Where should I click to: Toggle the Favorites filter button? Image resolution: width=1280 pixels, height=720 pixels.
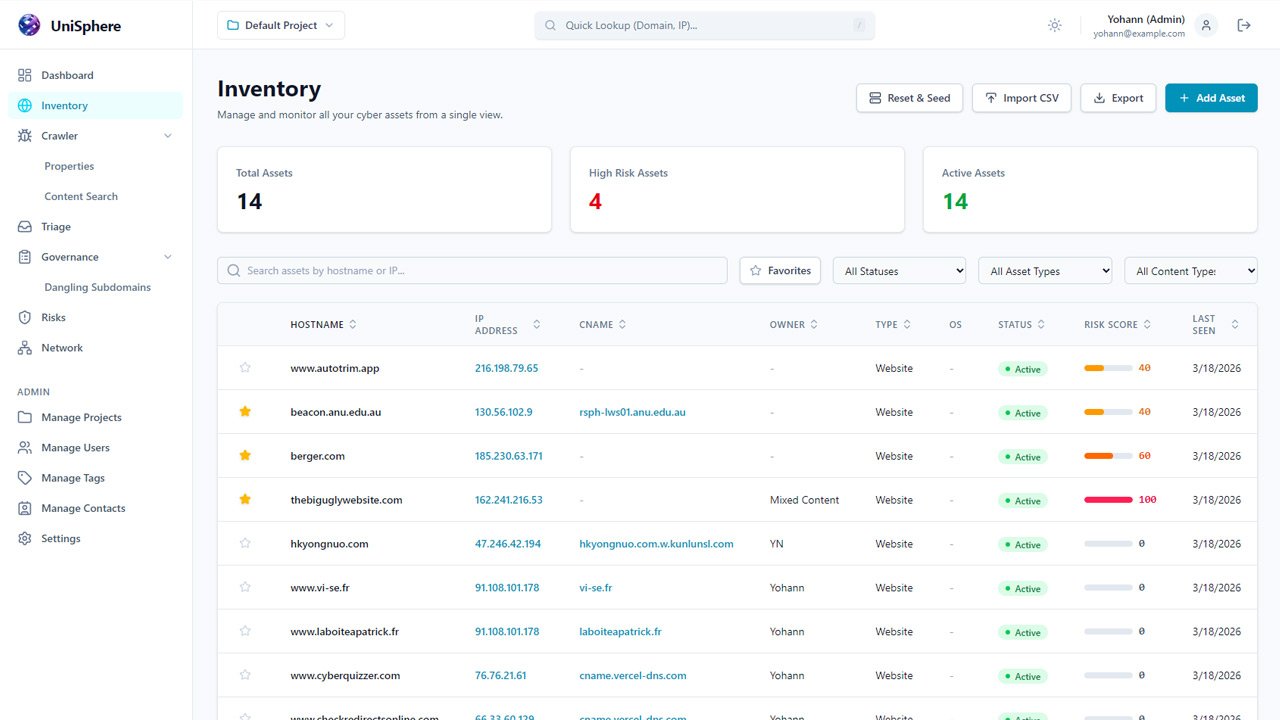click(x=780, y=270)
